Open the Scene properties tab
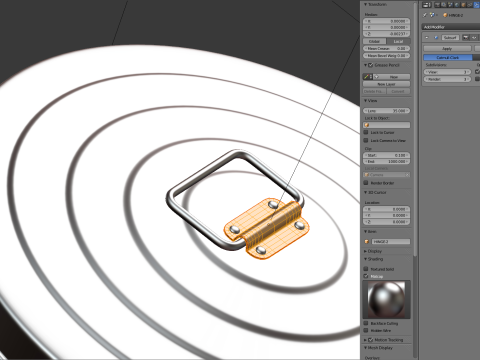The width and height of the screenshot is (480, 360). (x=451, y=5)
